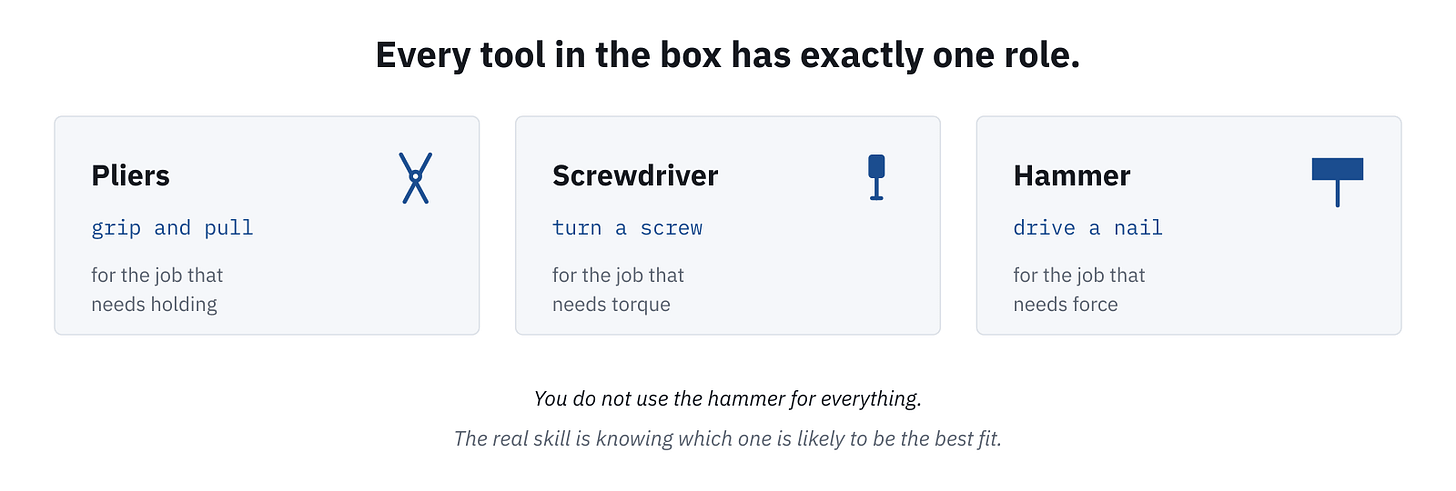Open the Hammer card
The height and width of the screenshot is (491, 1456).
[x=1189, y=225]
